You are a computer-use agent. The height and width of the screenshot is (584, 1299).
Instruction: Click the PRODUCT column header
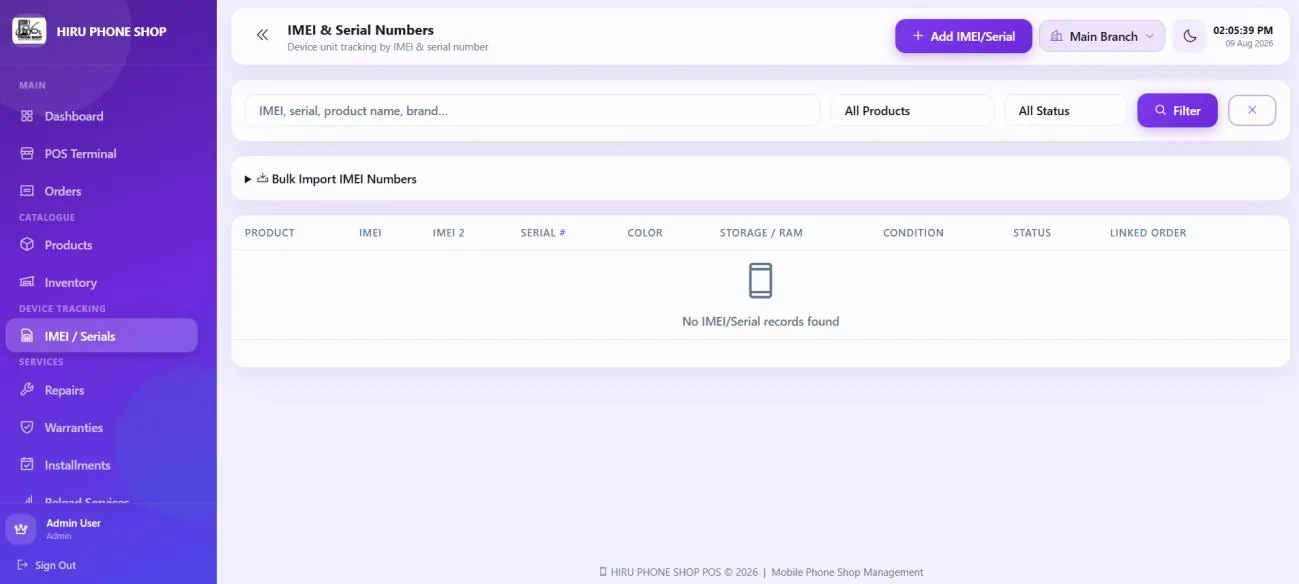click(x=270, y=233)
